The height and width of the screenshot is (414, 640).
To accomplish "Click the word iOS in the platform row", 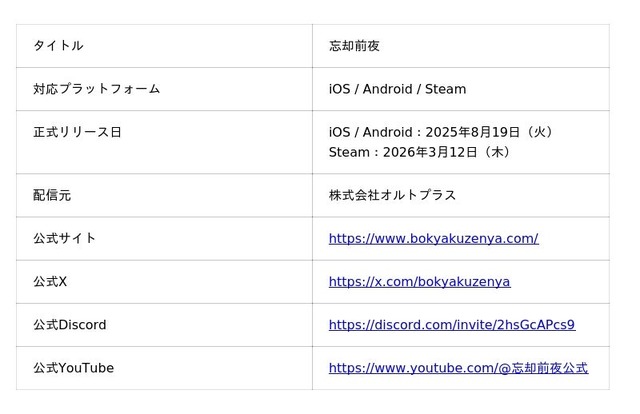I will tap(340, 89).
